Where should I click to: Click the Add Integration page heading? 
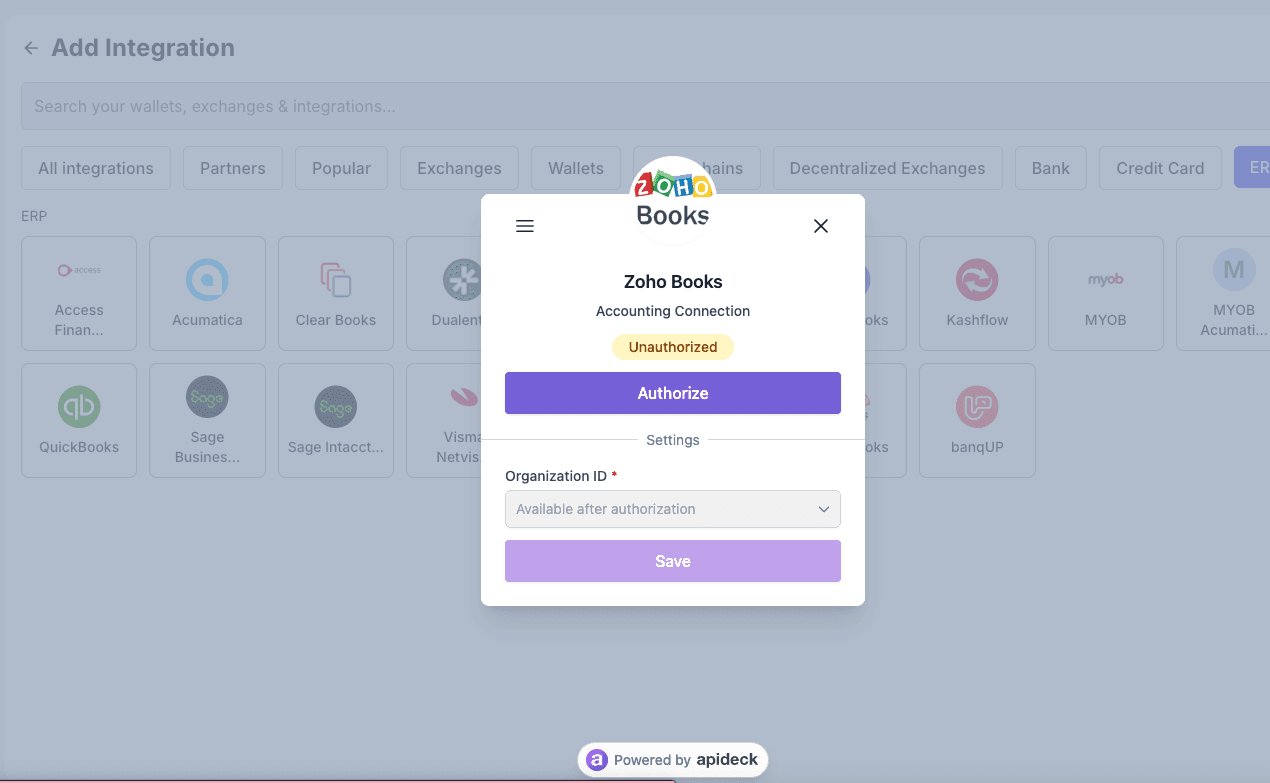point(143,48)
